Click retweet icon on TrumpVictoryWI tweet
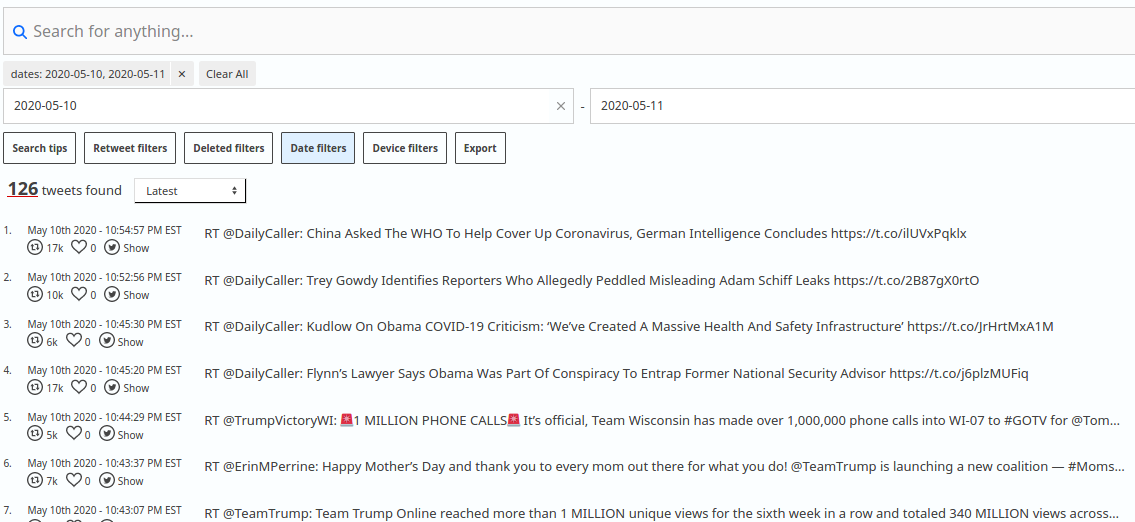 point(35,434)
